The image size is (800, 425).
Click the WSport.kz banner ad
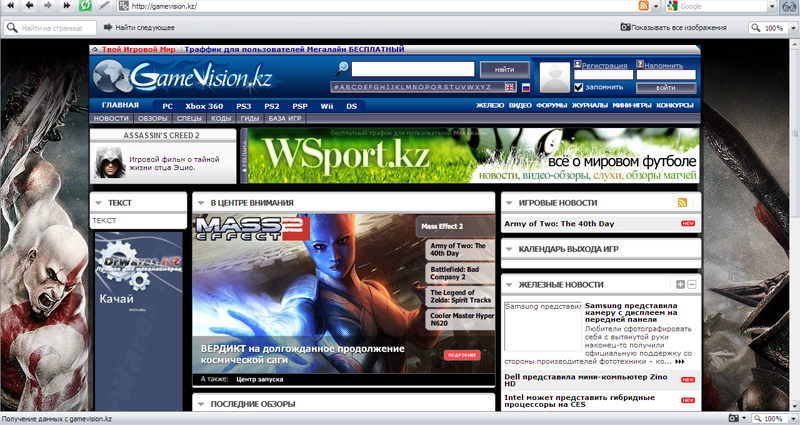(473, 156)
